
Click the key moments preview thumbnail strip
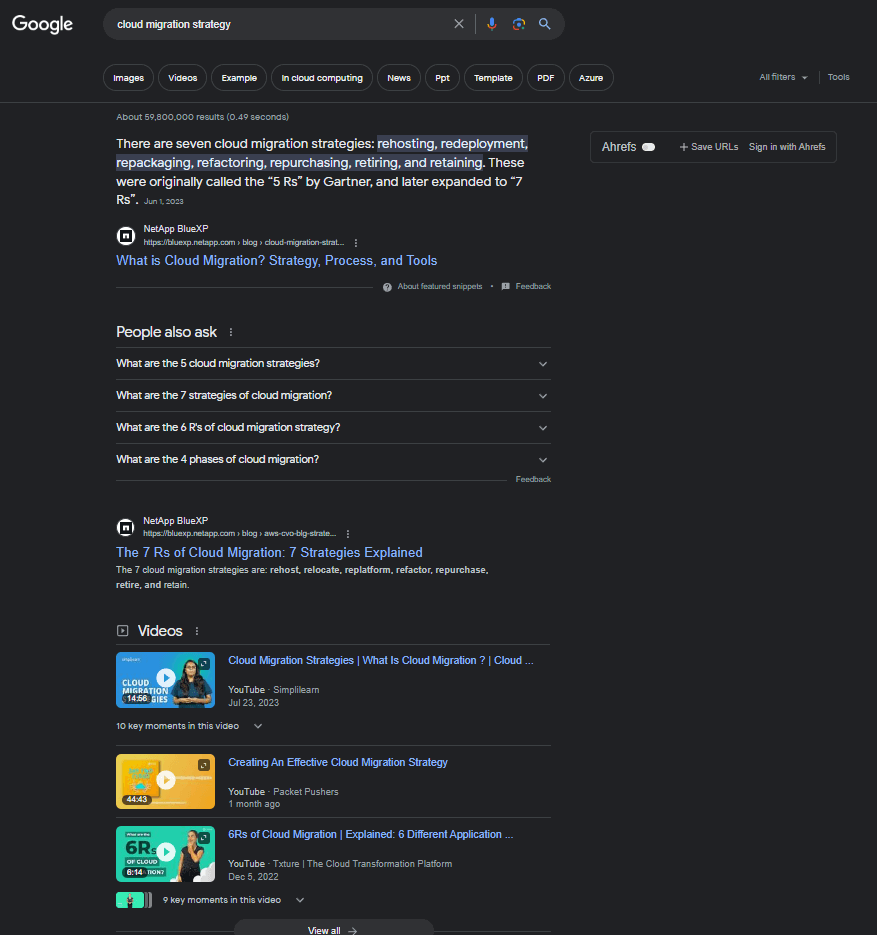[x=134, y=900]
